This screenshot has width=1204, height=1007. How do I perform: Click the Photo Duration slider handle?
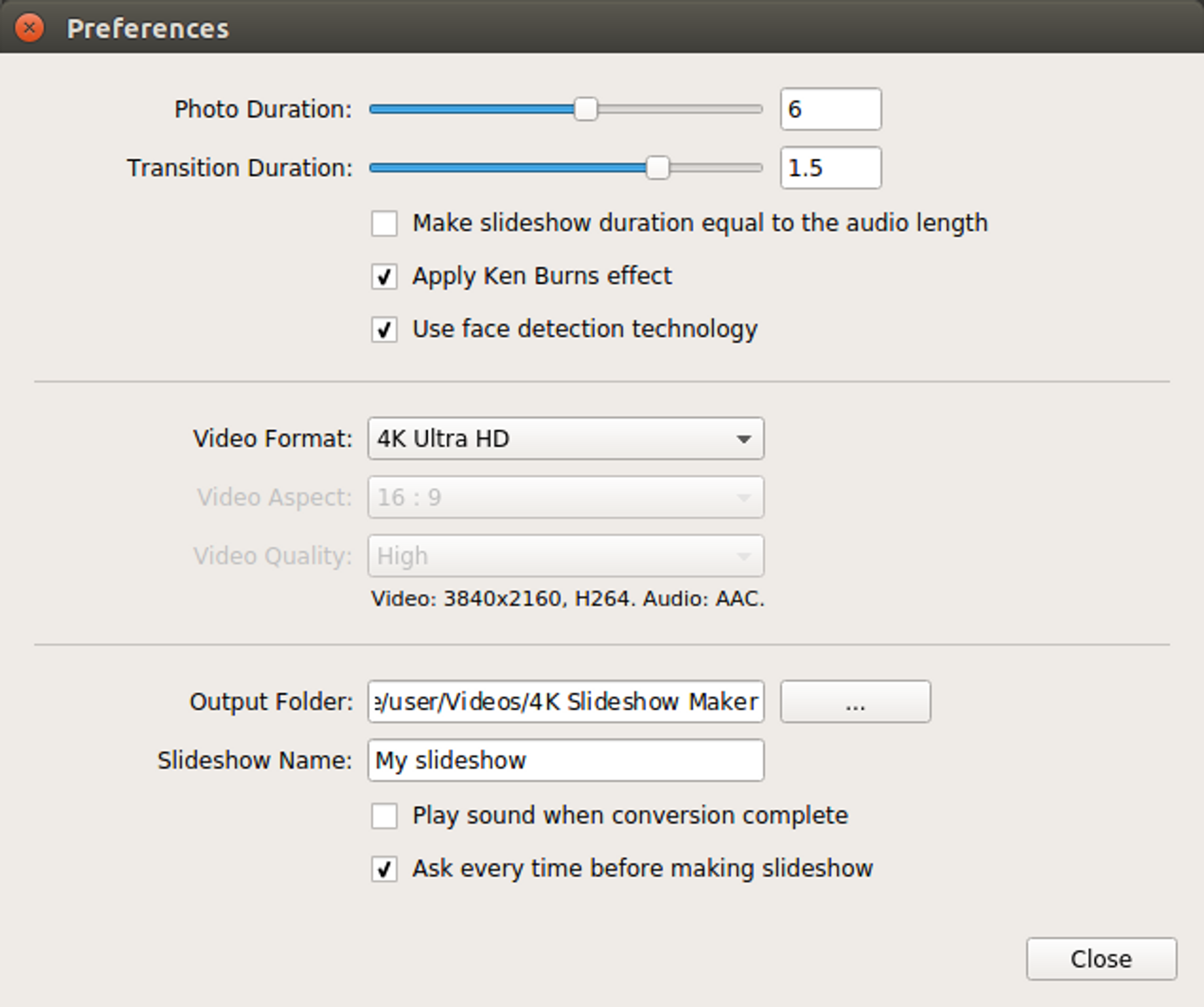pos(585,109)
